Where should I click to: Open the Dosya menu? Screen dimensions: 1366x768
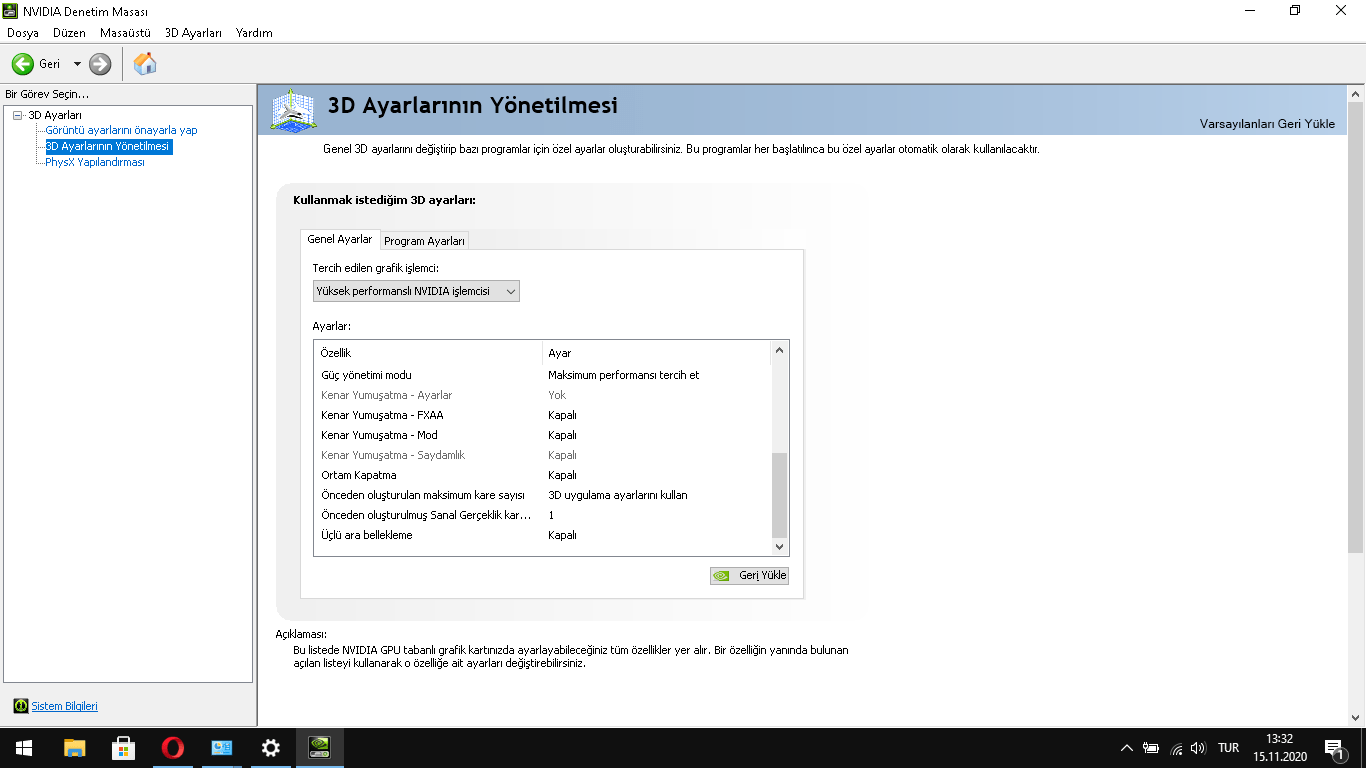23,33
